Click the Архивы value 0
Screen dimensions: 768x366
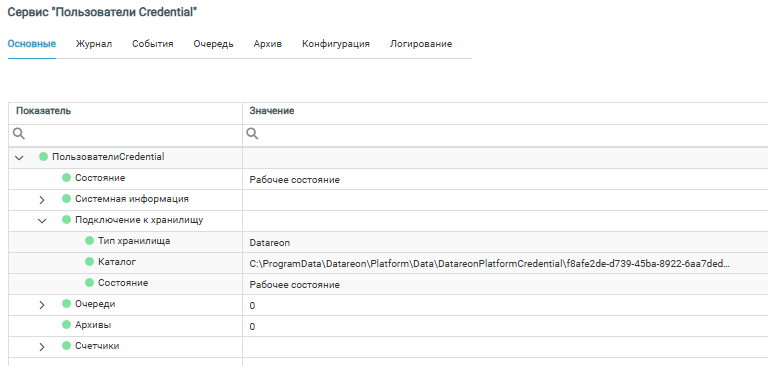tap(252, 327)
